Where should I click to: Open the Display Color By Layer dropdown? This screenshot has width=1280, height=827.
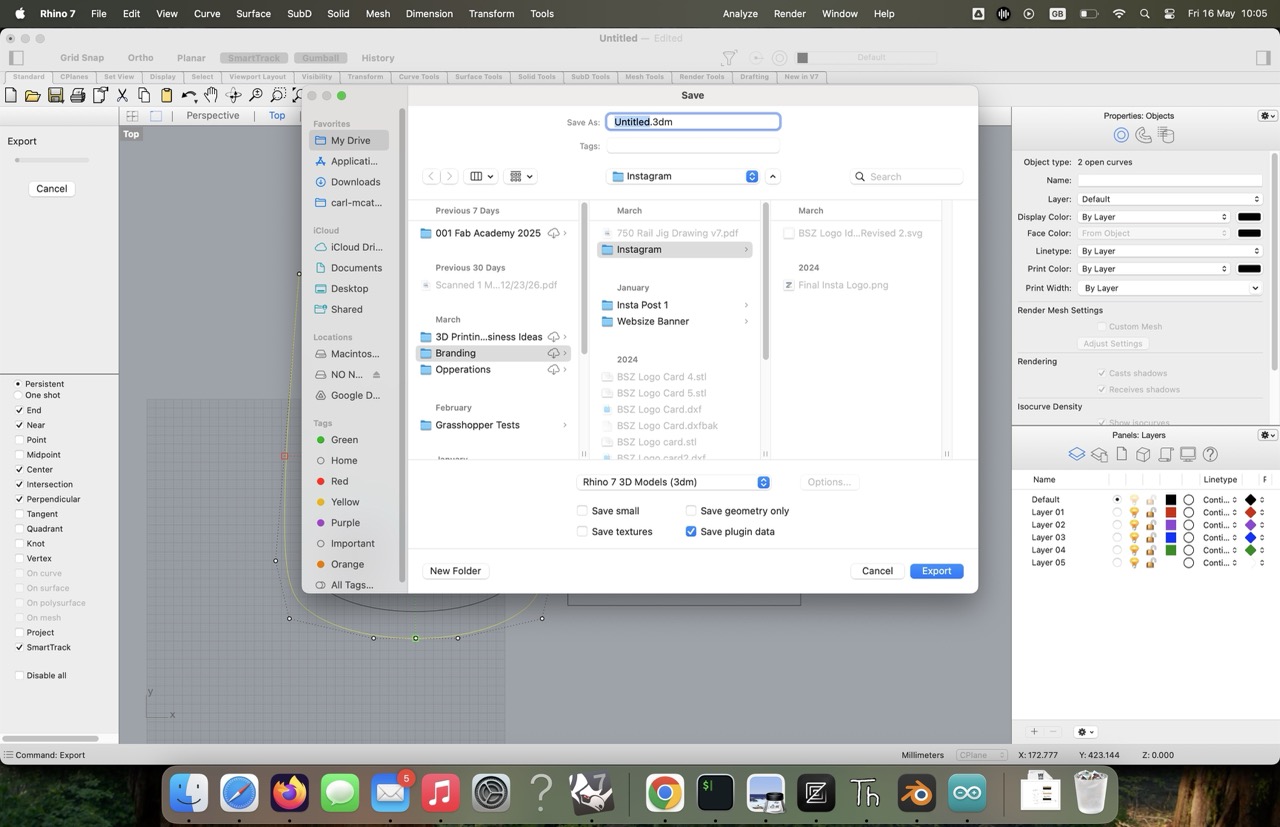1153,217
